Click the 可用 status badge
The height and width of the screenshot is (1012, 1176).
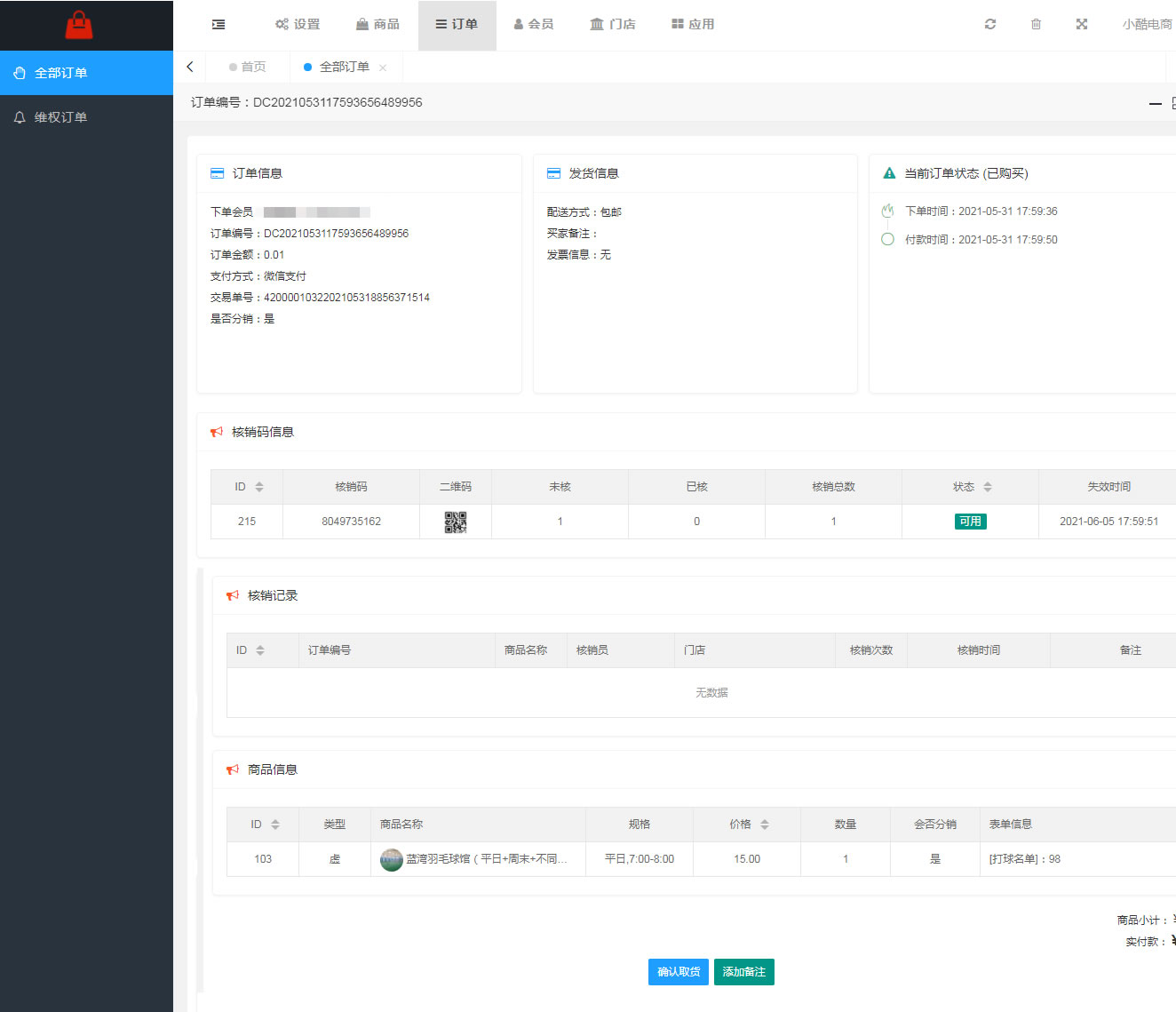(x=970, y=522)
